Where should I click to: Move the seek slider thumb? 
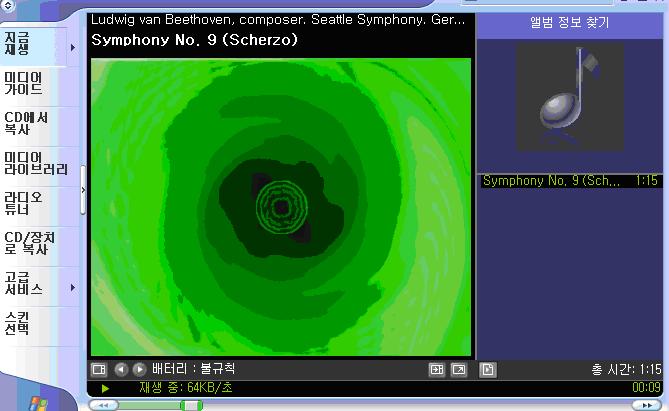coord(192,405)
